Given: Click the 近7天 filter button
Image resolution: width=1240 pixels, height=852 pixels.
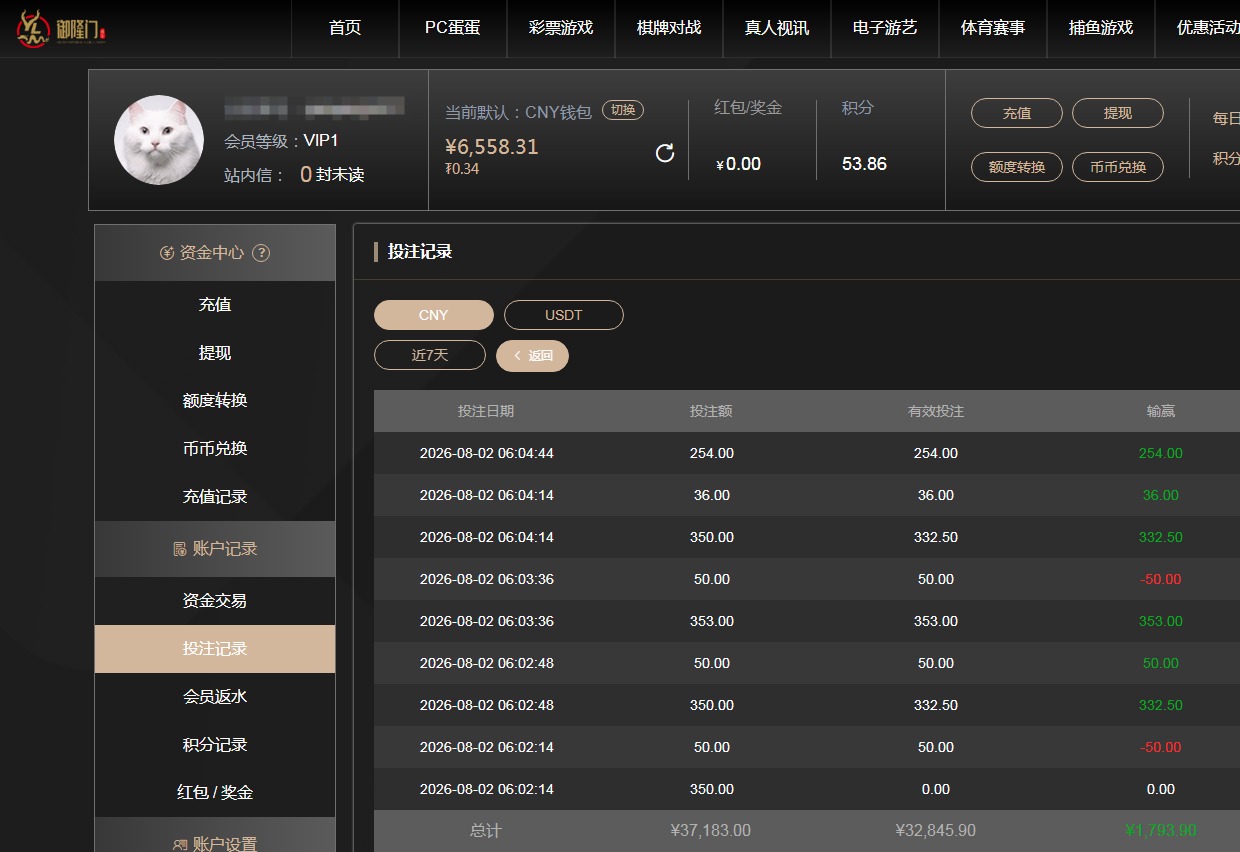Looking at the screenshot, I should click(430, 355).
